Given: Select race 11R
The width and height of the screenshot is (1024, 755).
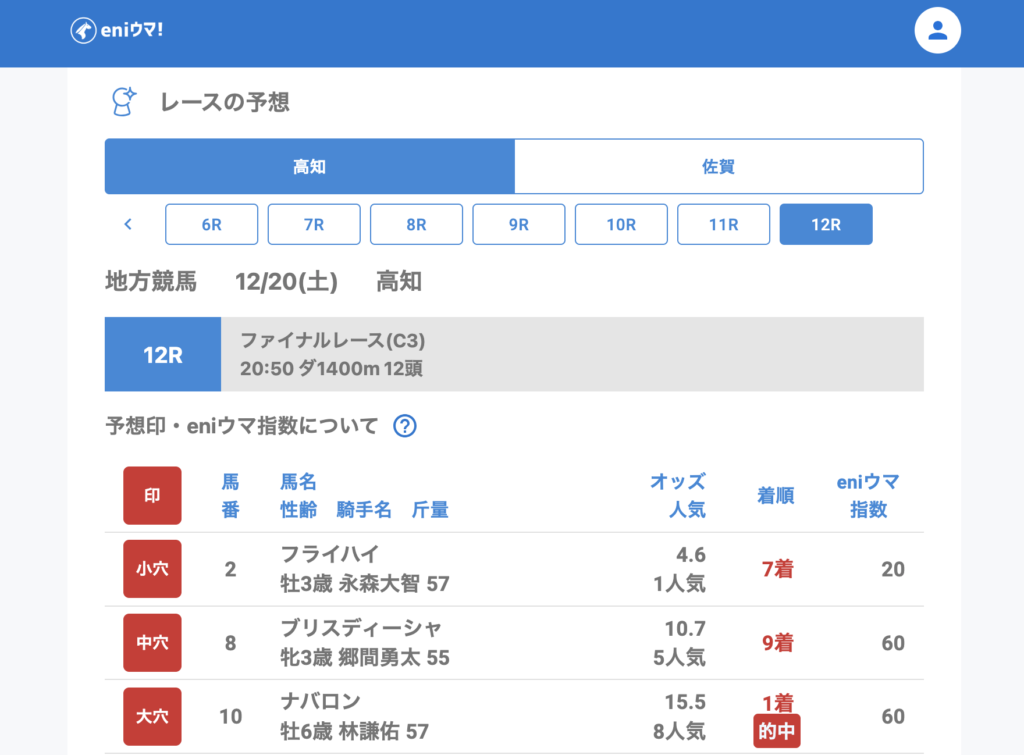Looking at the screenshot, I should tap(723, 224).
